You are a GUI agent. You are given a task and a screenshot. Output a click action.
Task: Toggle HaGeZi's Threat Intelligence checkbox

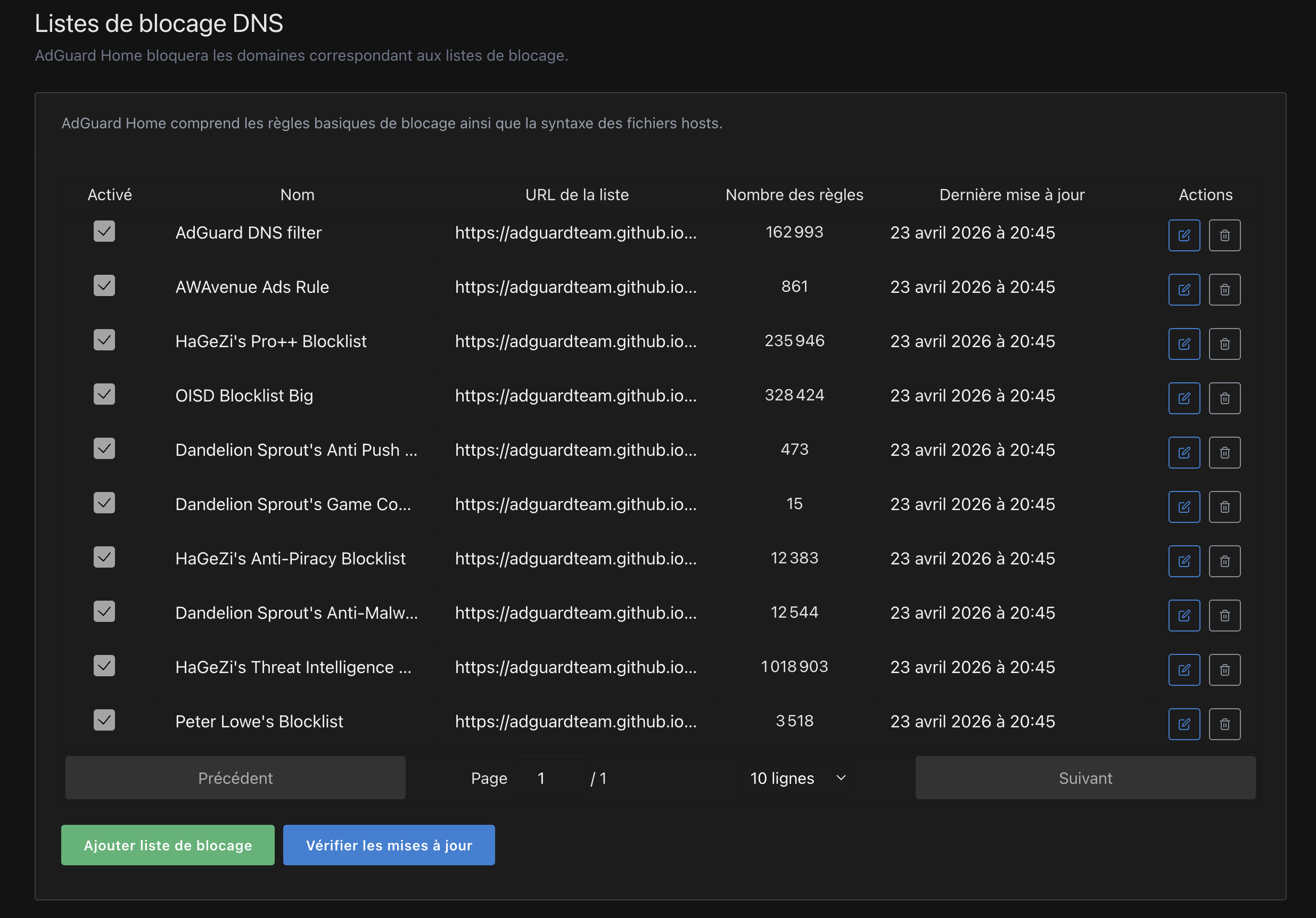[104, 666]
